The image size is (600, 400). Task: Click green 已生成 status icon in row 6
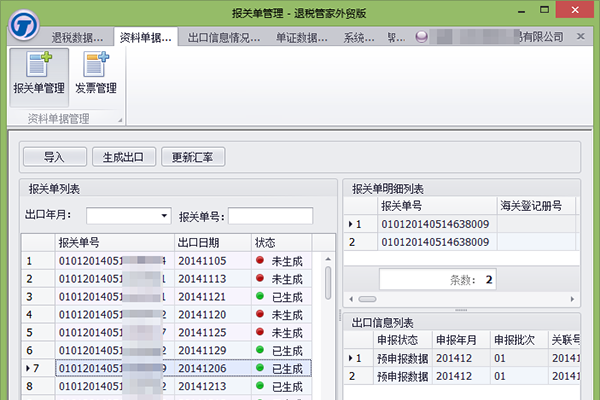click(260, 349)
